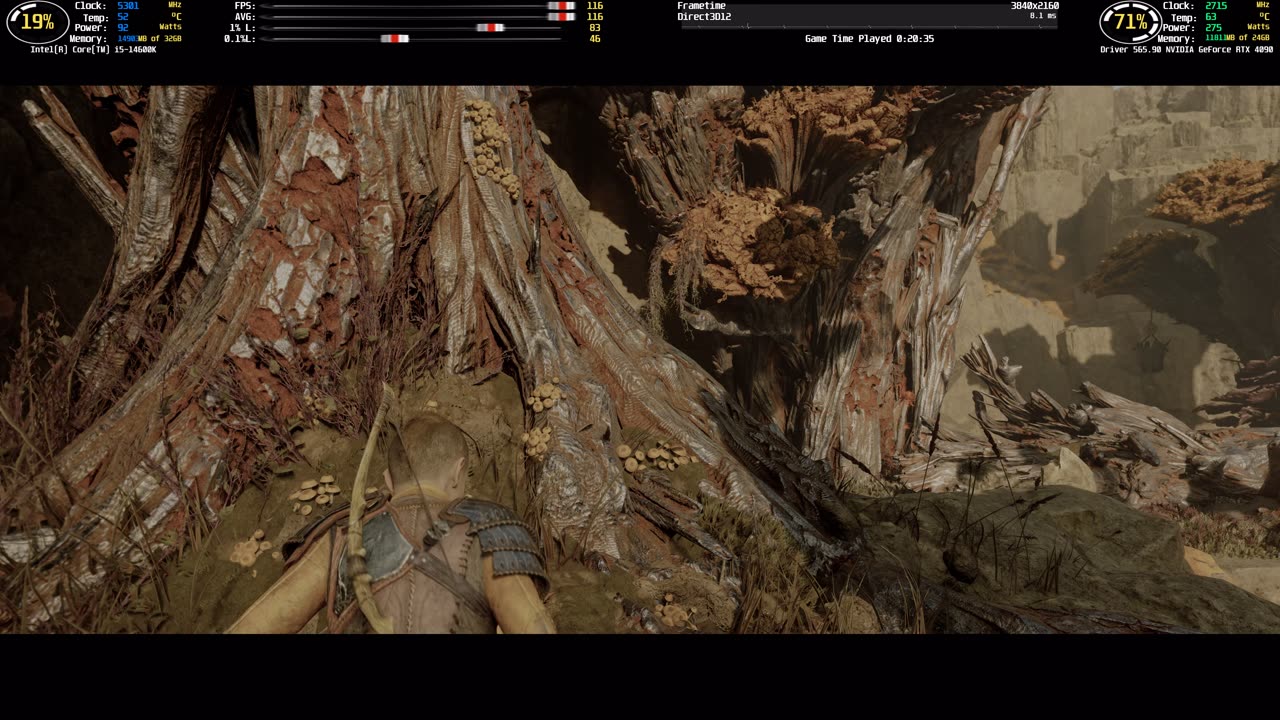Viewport: 1280px width, 720px height.
Task: Click the AVG framerate bar marker
Action: tap(561, 17)
